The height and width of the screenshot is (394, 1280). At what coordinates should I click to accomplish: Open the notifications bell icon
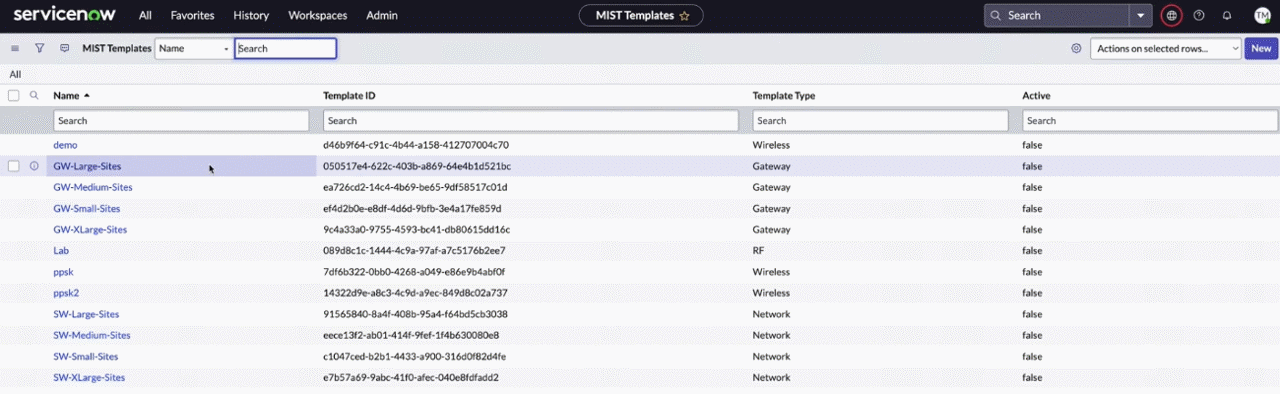1227,16
